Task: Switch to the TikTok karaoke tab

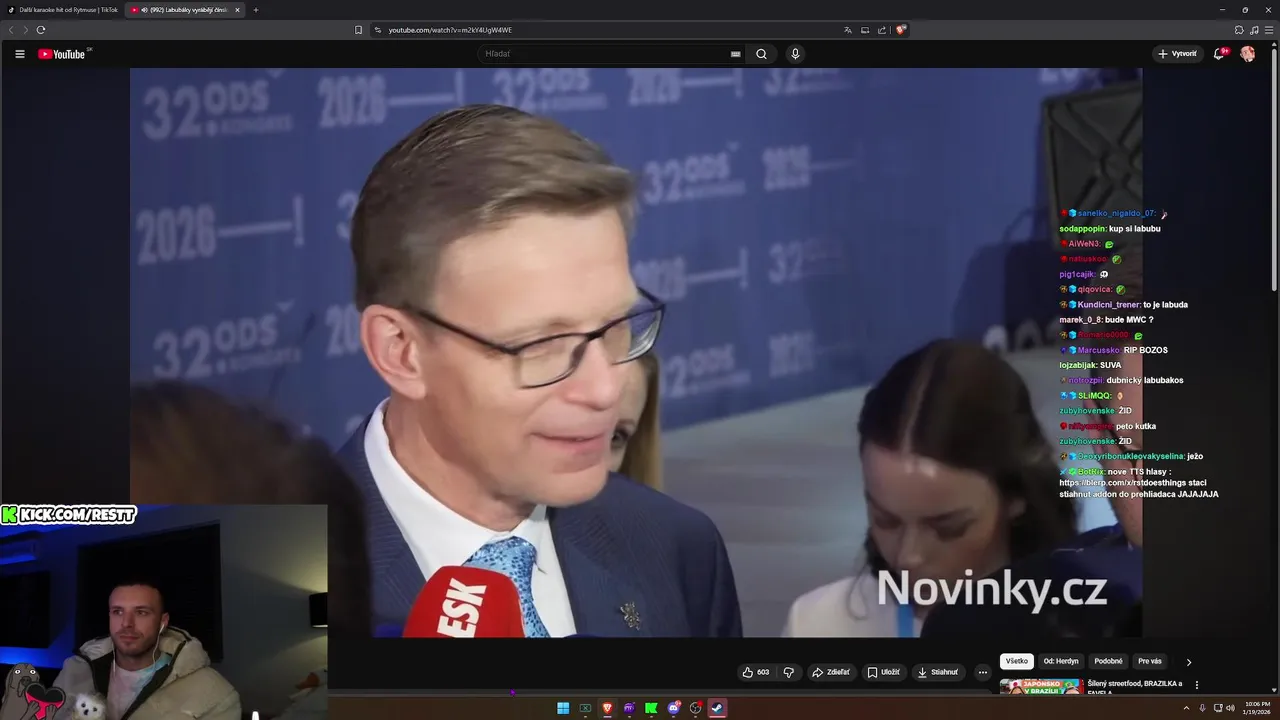Action: [62, 10]
